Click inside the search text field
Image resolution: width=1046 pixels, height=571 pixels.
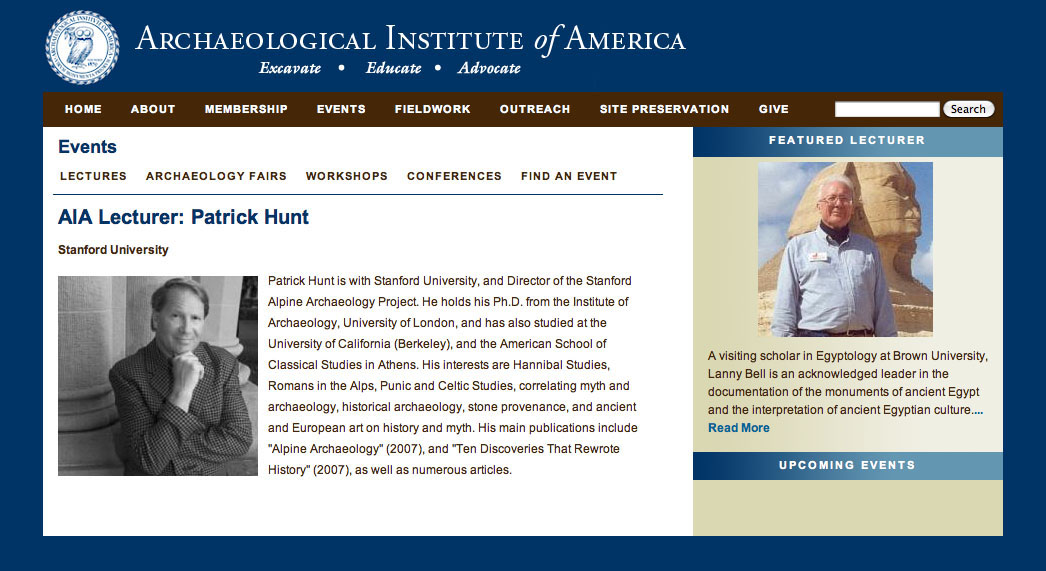886,109
